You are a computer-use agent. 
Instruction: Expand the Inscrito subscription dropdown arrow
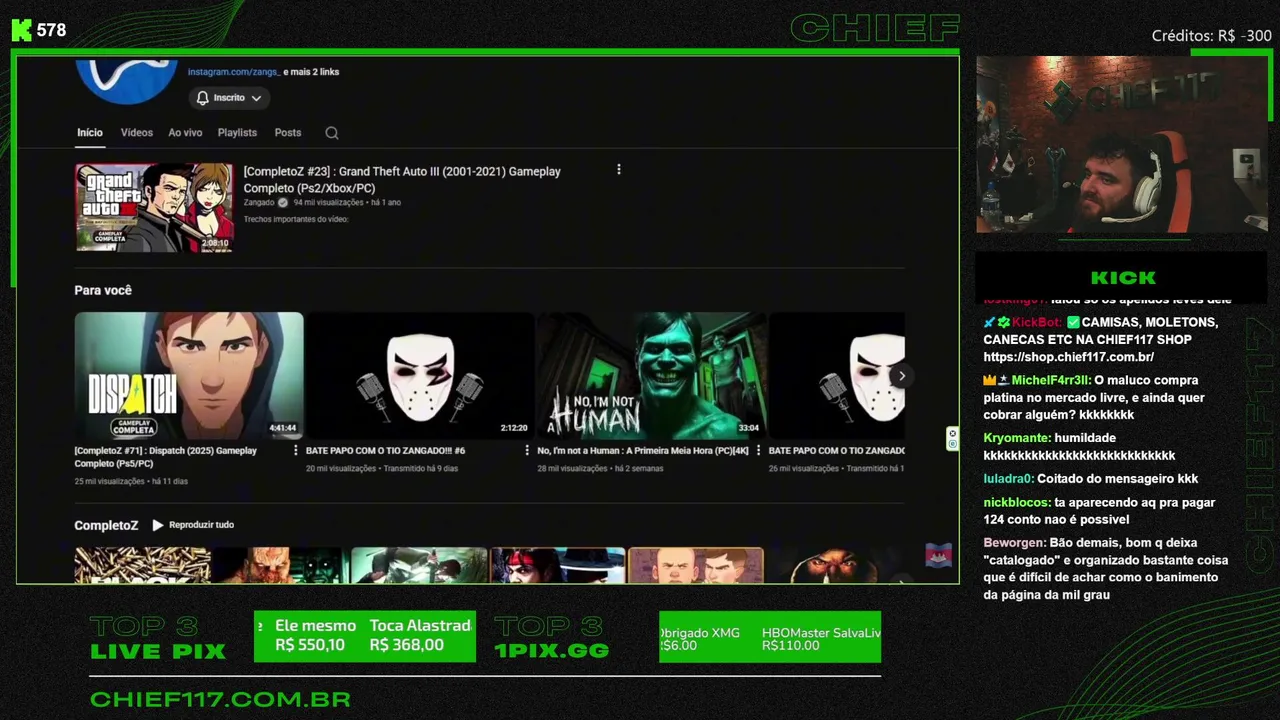(256, 98)
